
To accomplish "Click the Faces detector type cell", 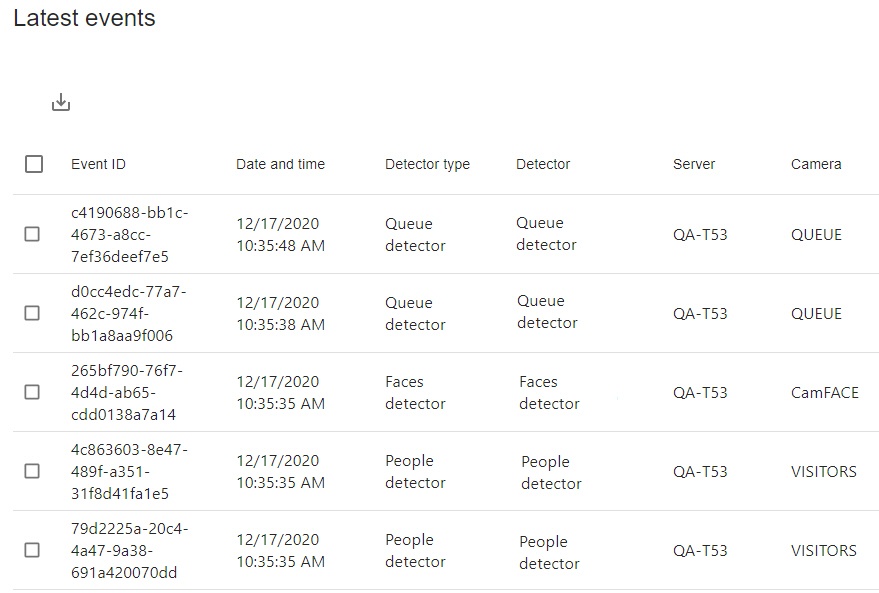I will click(415, 393).
